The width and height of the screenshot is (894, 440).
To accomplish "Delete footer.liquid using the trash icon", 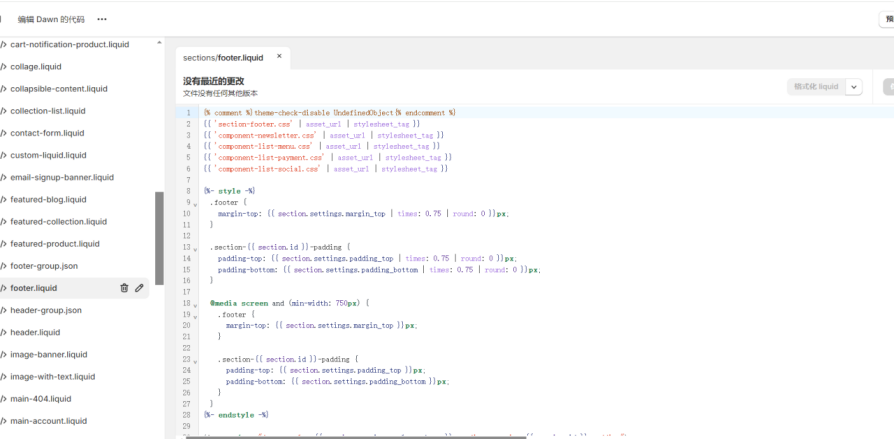I will 124,288.
